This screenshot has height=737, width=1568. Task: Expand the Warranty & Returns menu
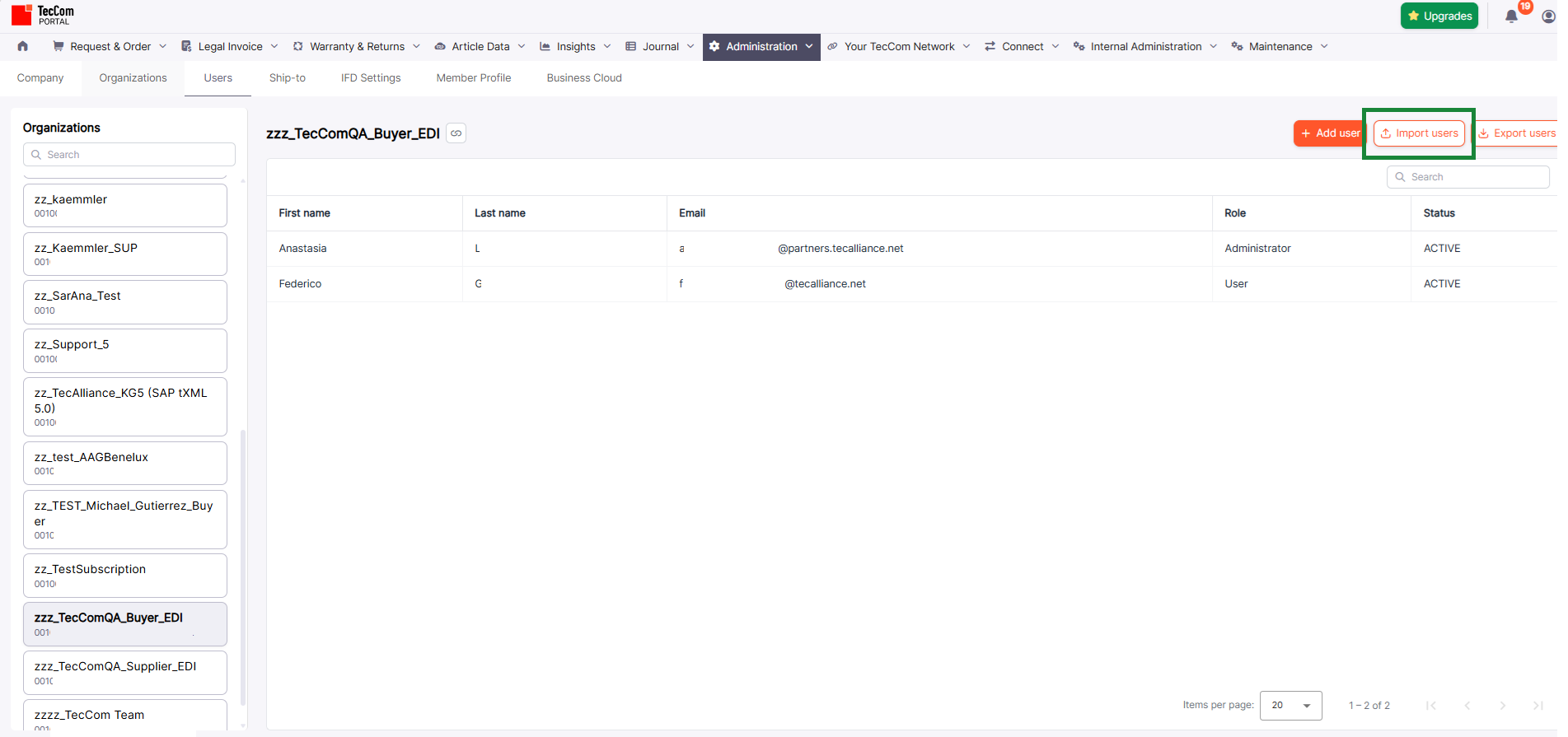click(357, 46)
